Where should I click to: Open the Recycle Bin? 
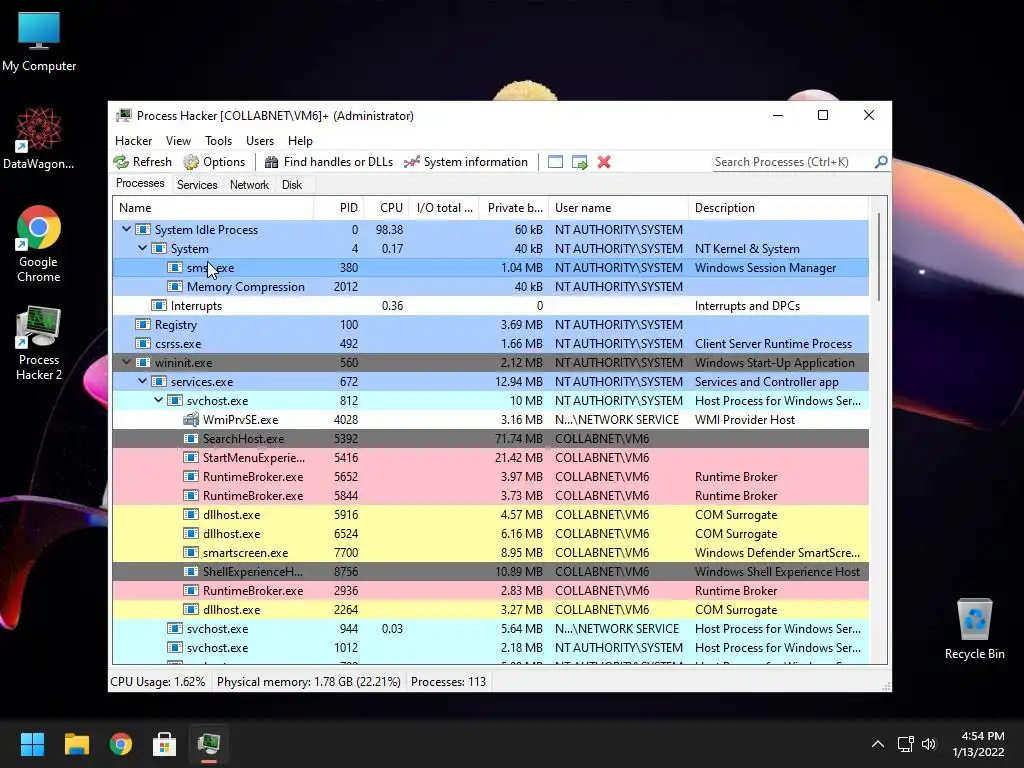tap(974, 629)
